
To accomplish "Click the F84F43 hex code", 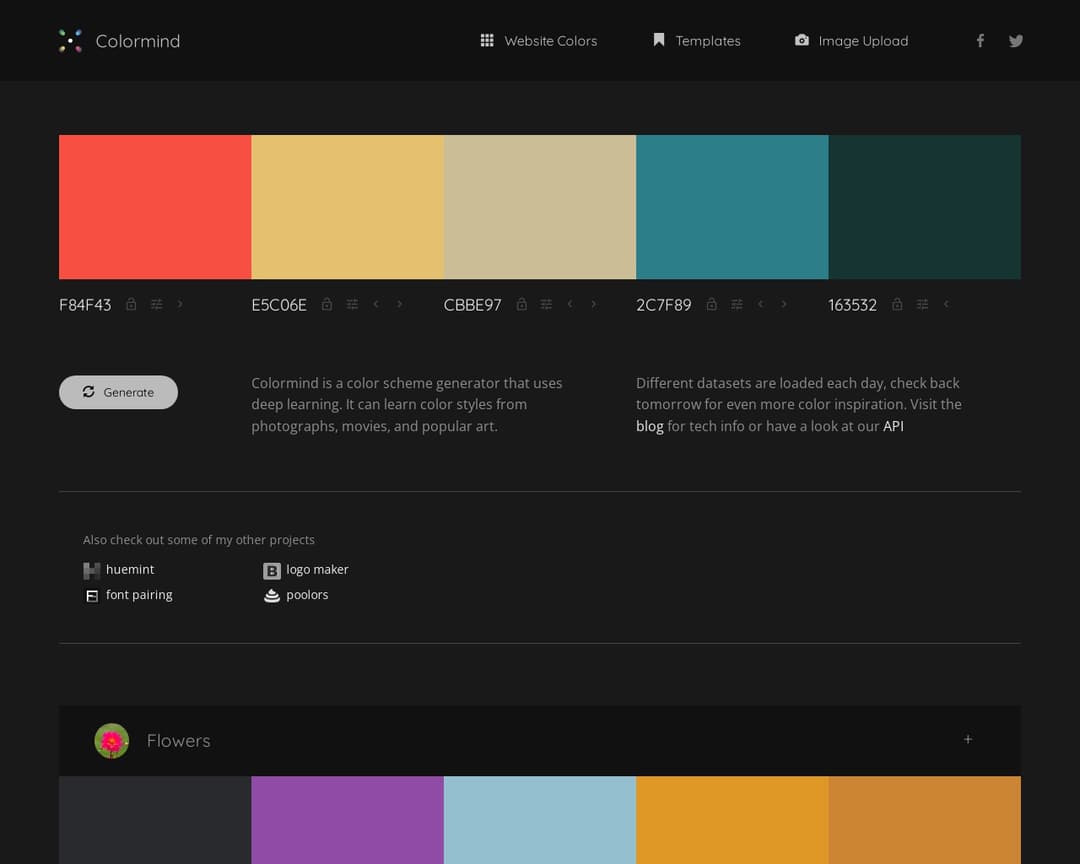I will (85, 305).
